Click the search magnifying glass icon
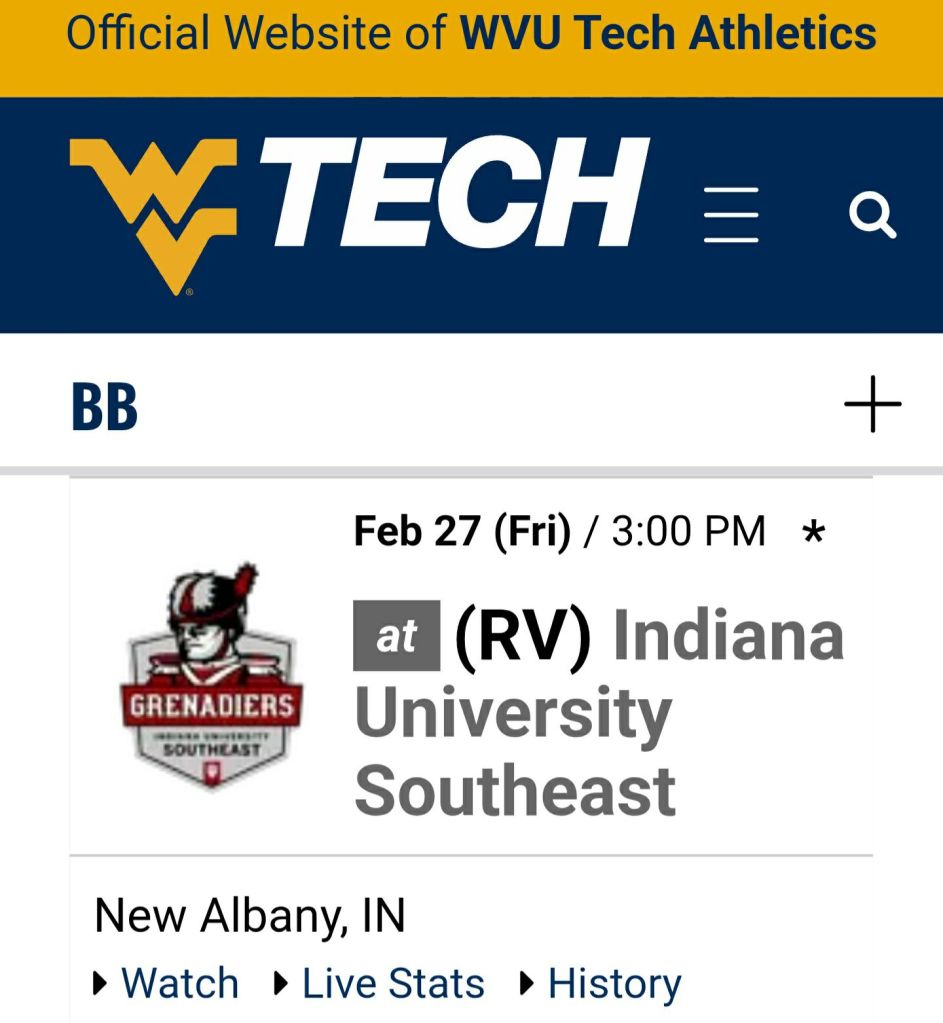943x1023 pixels. coord(872,215)
